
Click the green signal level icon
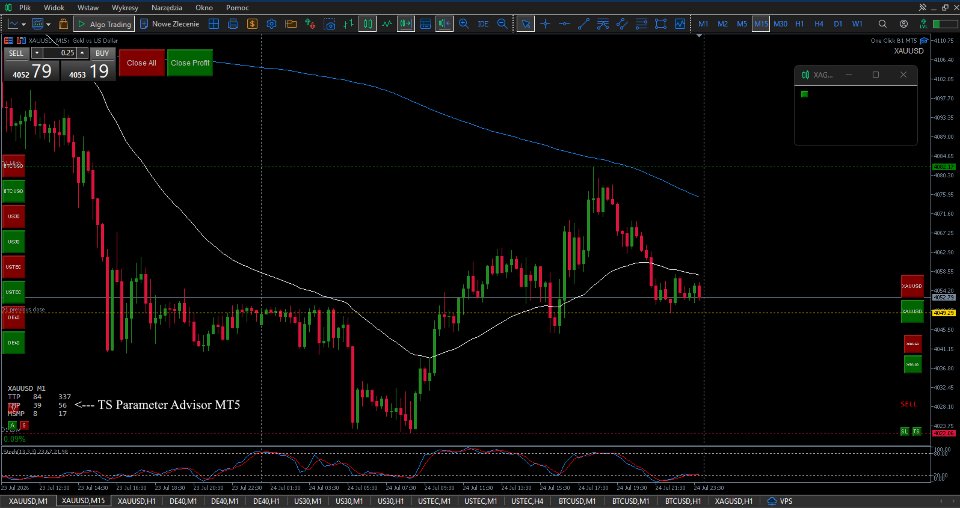point(923,24)
